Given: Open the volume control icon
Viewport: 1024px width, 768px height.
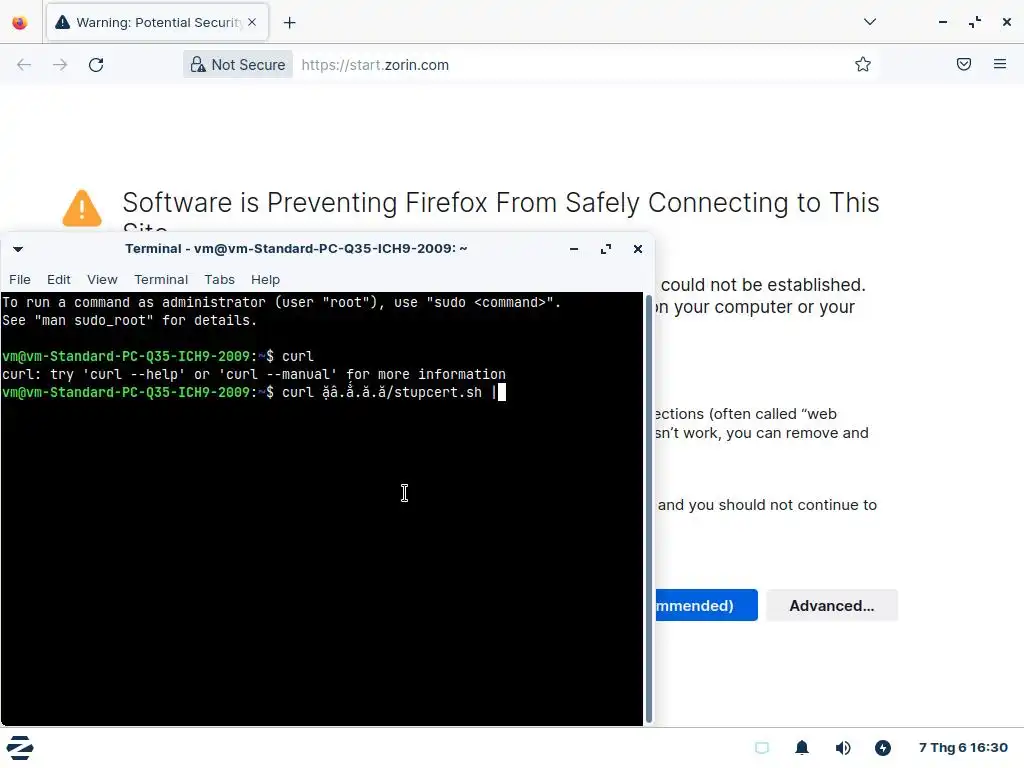Looking at the screenshot, I should (842, 748).
